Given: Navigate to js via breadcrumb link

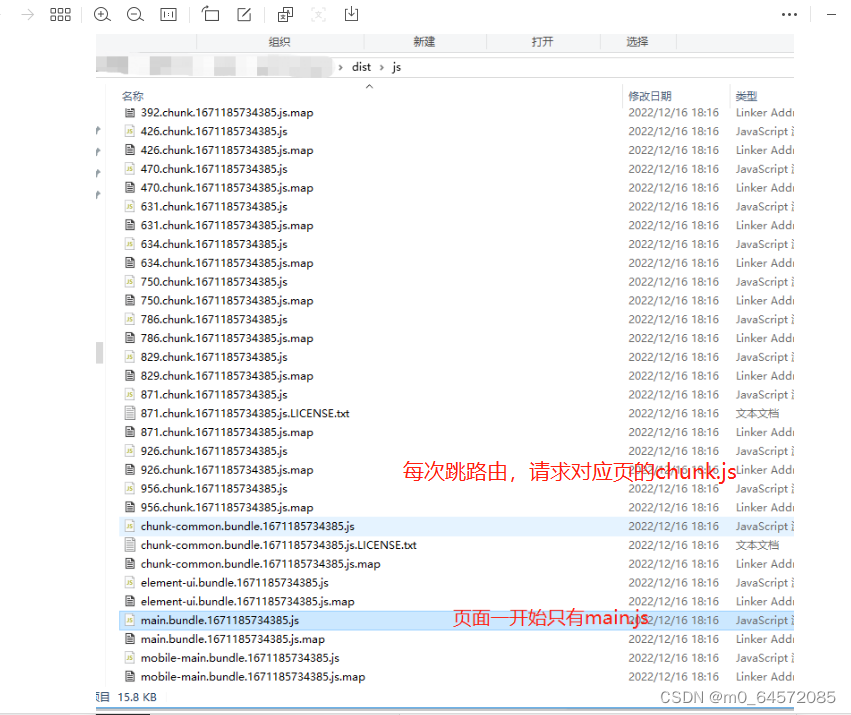Looking at the screenshot, I should (396, 66).
